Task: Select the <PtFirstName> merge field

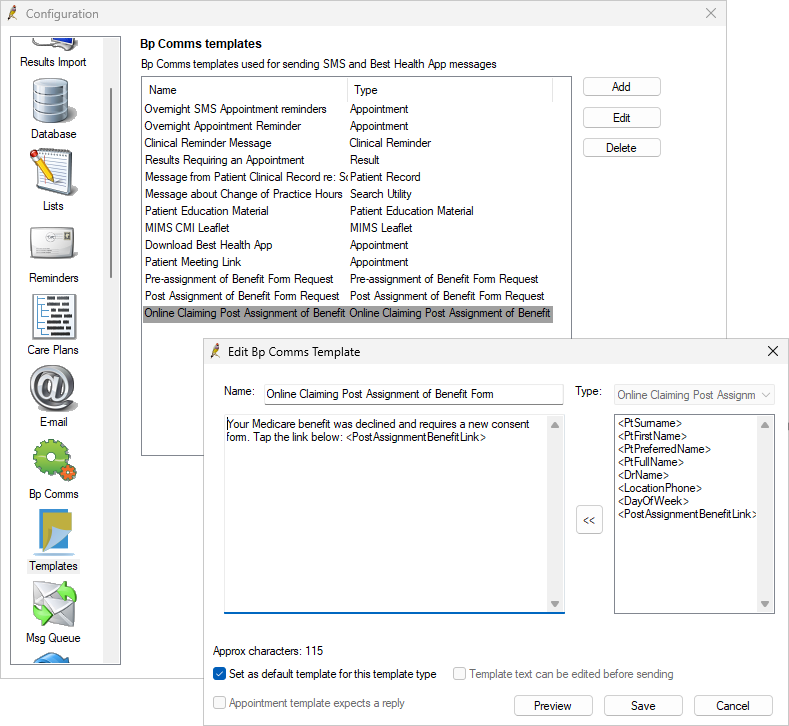Action: [x=652, y=436]
